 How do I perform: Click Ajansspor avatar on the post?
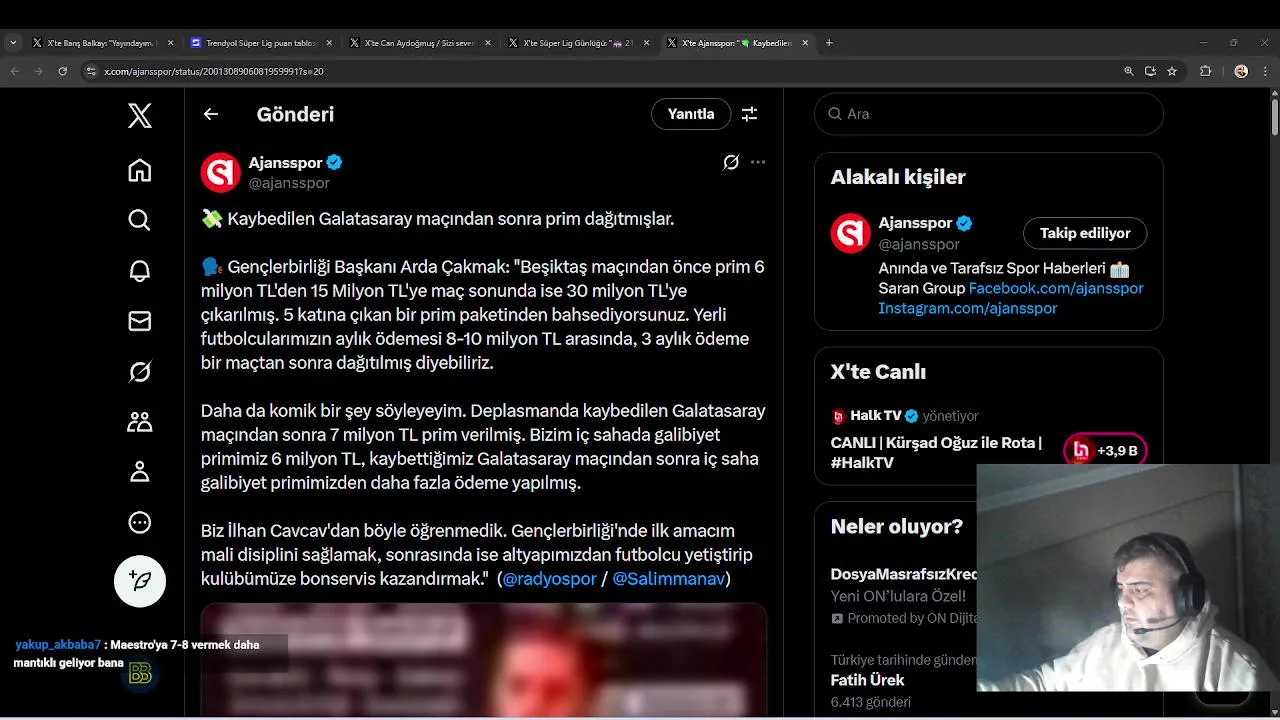221,172
